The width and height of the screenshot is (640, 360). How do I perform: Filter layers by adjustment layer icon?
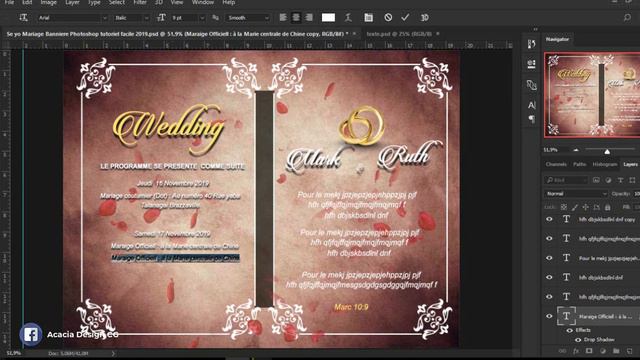coord(608,180)
